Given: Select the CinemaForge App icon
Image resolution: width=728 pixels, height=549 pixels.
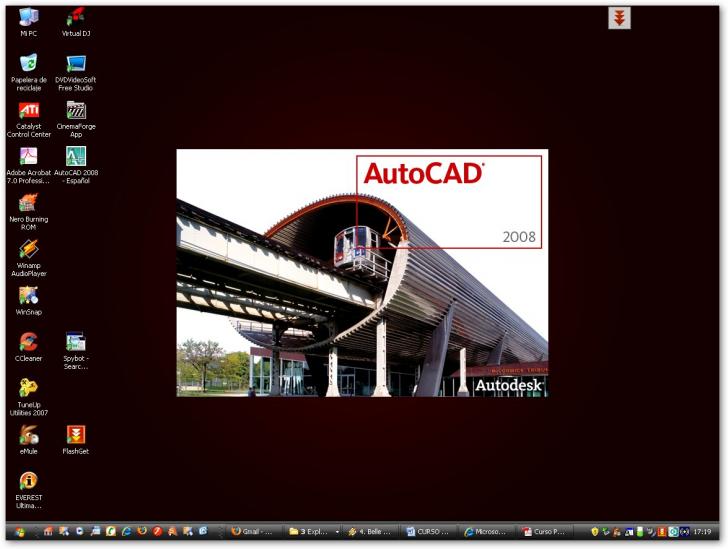Looking at the screenshot, I should 76,119.
